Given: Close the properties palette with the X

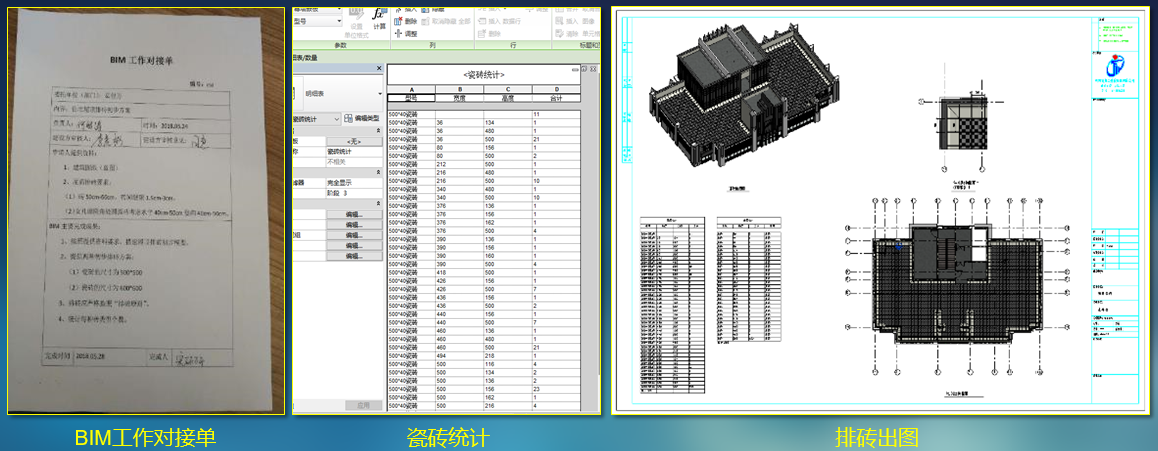Looking at the screenshot, I should [380, 69].
